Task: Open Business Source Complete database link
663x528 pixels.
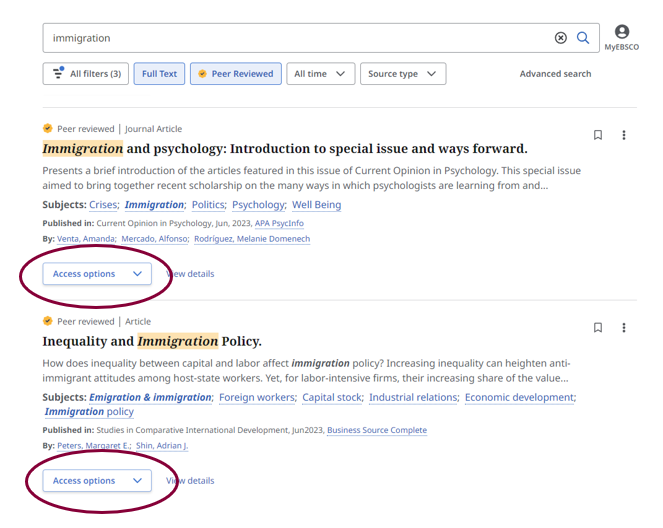Action: (x=376, y=431)
